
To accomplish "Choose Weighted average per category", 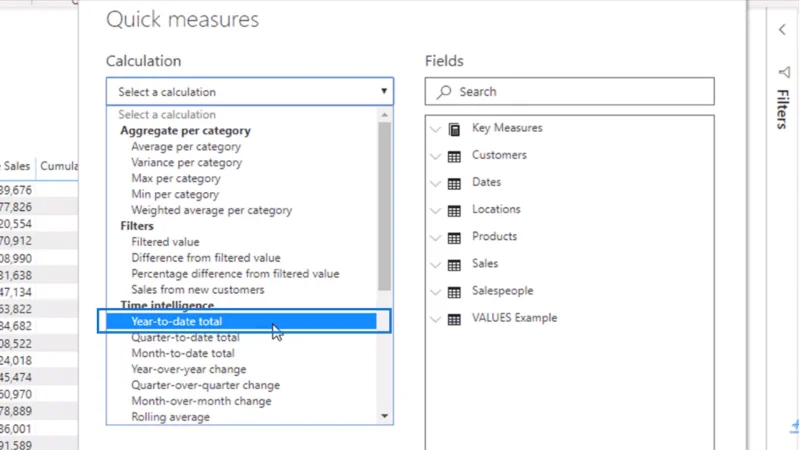I will (212, 210).
